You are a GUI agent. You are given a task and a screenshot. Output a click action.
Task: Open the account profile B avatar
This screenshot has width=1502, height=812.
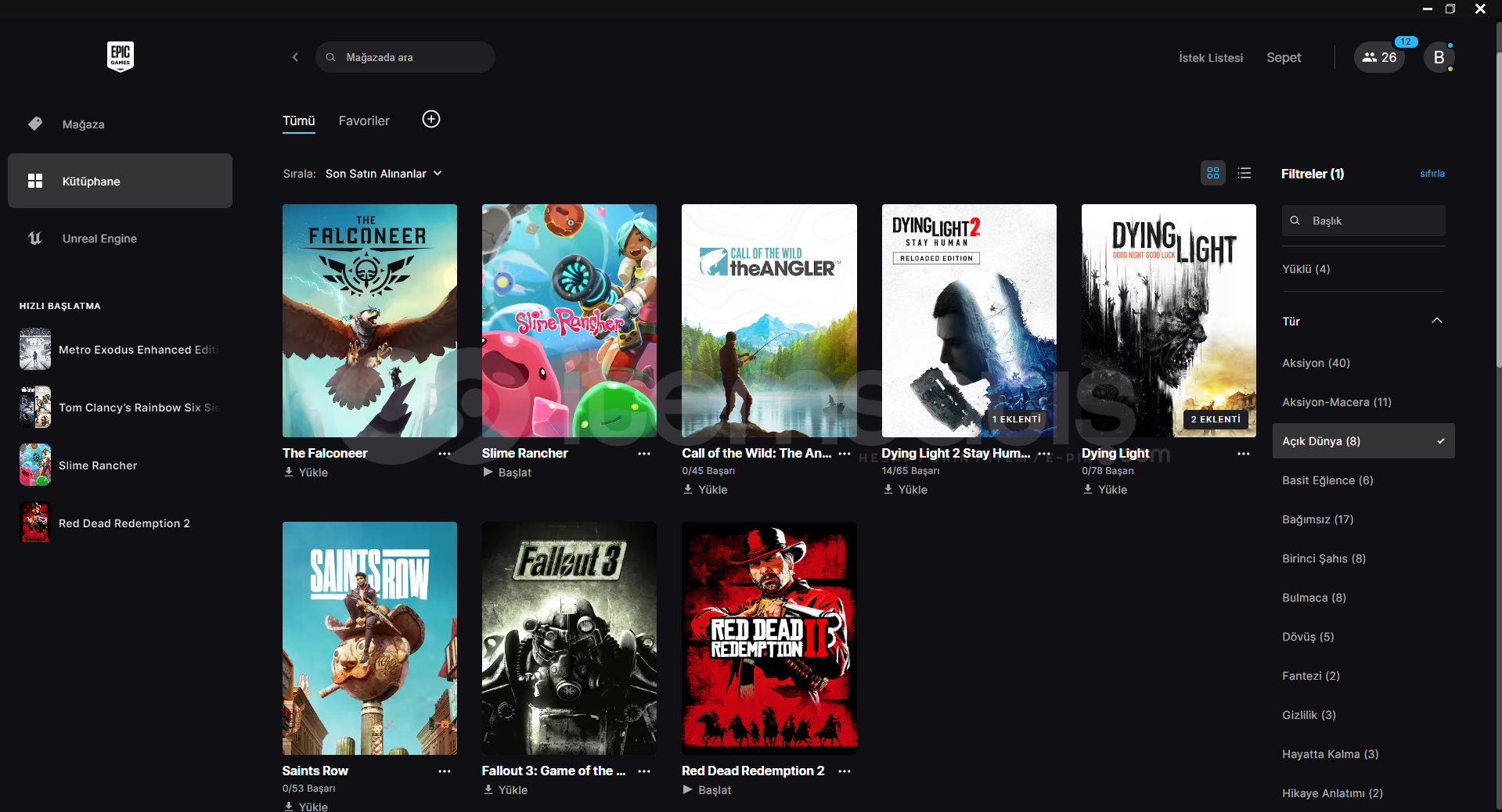[1439, 57]
